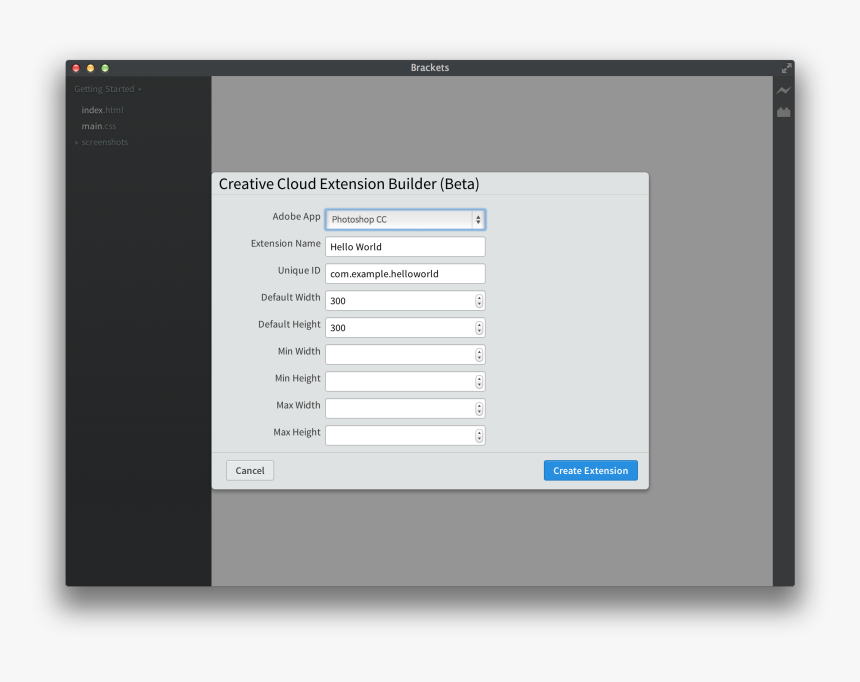Viewport: 860px width, 682px height.
Task: Click inside the Default Height field
Action: pos(400,327)
